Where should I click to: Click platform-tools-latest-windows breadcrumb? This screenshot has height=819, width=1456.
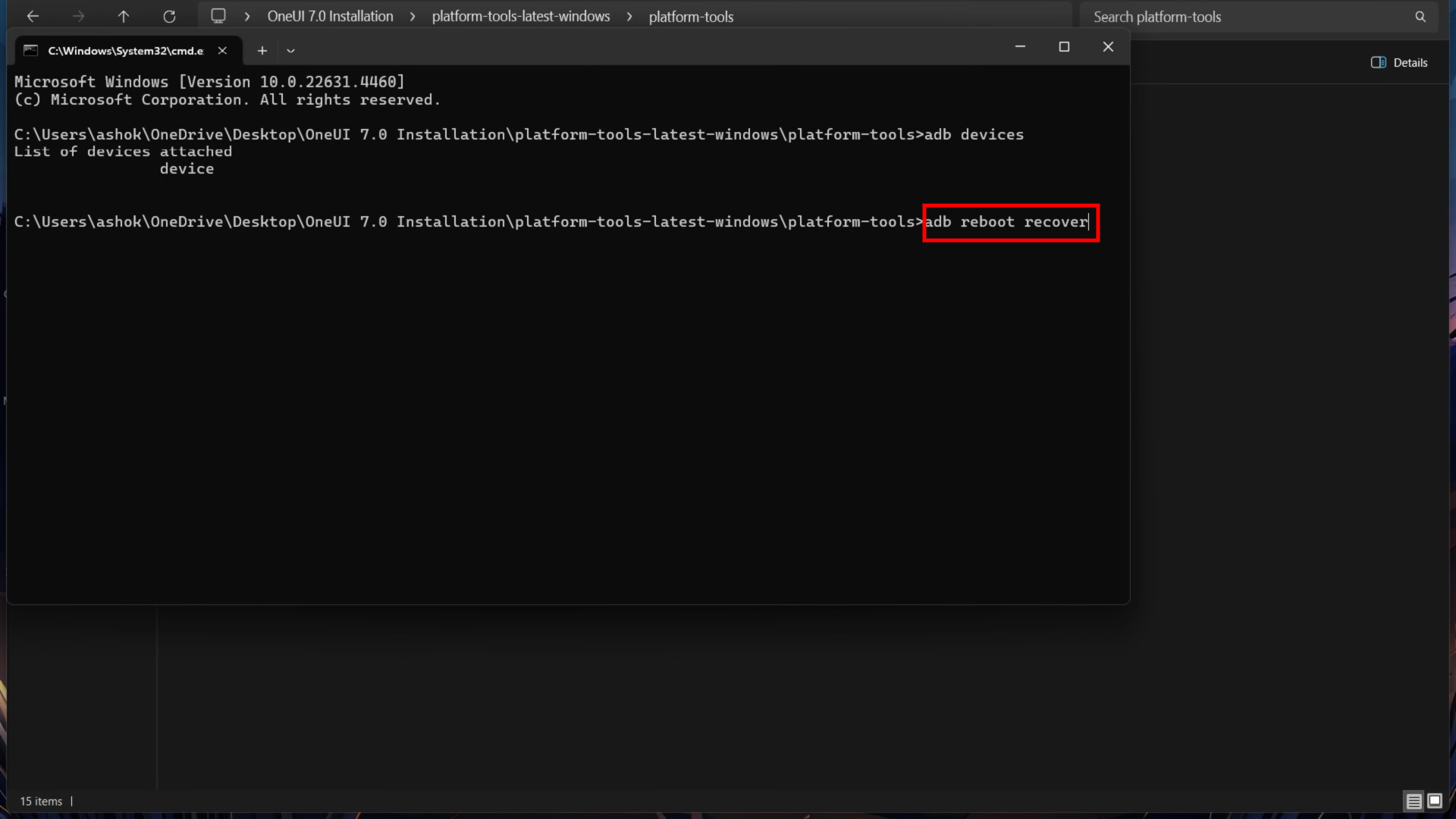pyautogui.click(x=520, y=17)
